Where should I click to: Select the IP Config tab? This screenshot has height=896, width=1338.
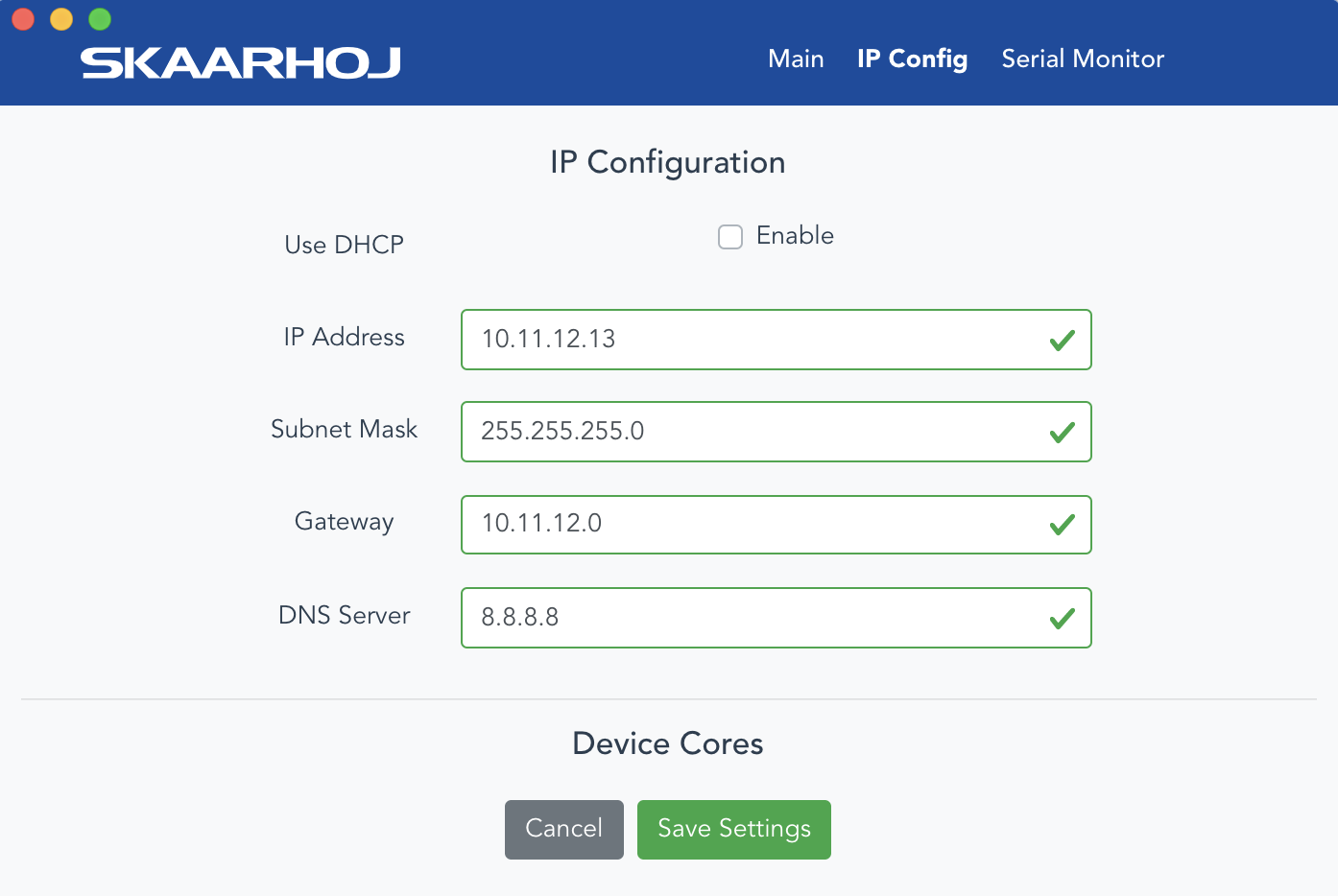[912, 59]
